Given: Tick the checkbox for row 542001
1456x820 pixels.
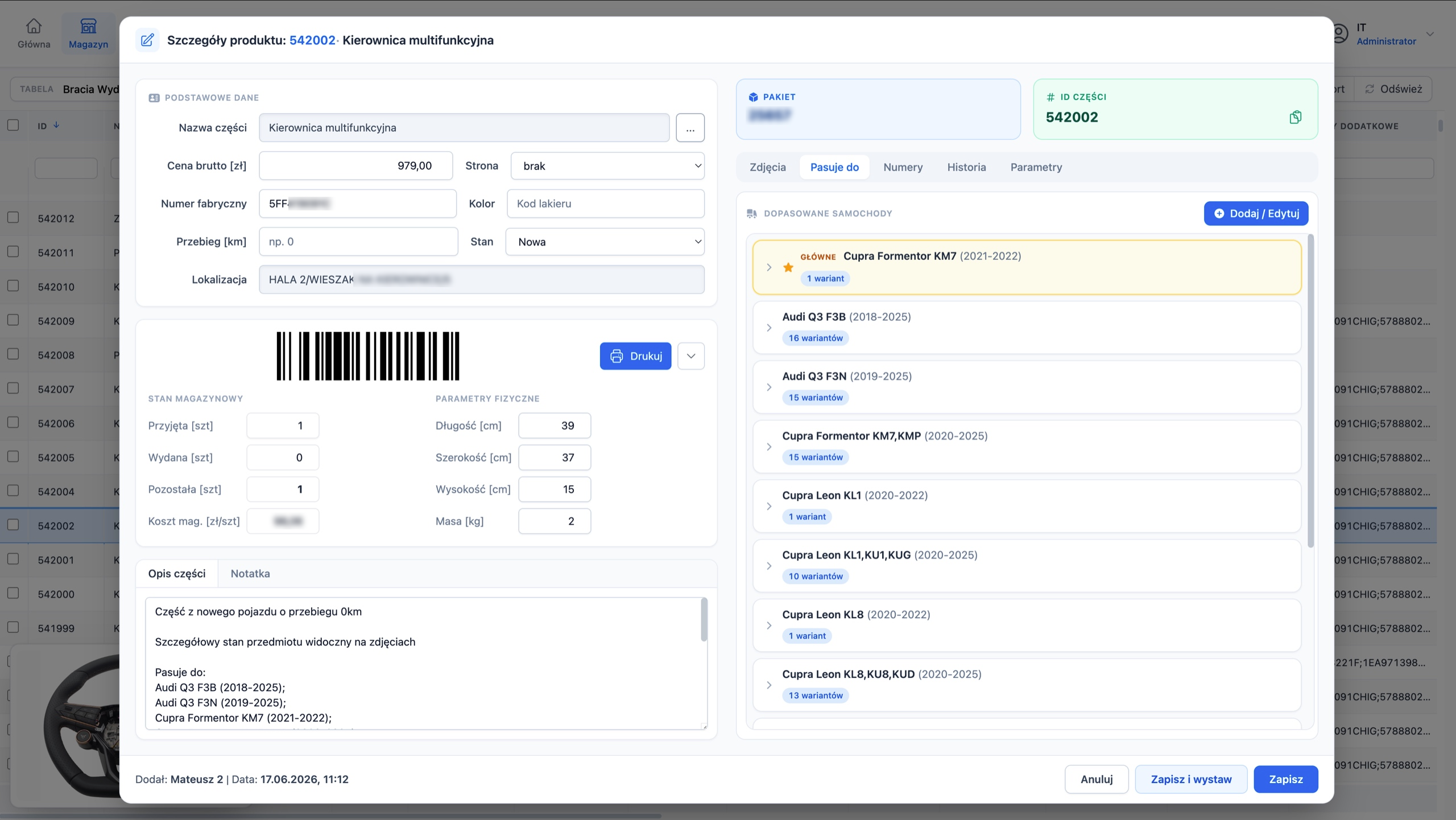Looking at the screenshot, I should [x=13, y=558].
